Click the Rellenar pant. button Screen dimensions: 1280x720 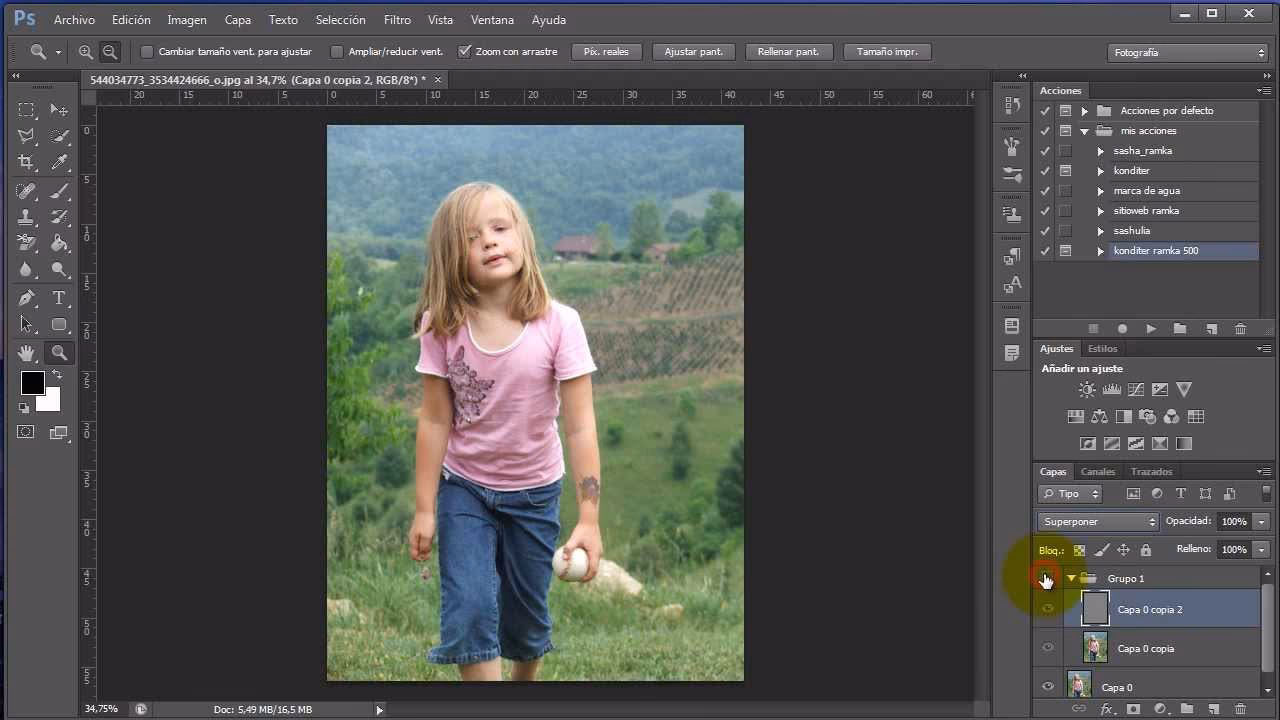[789, 51]
